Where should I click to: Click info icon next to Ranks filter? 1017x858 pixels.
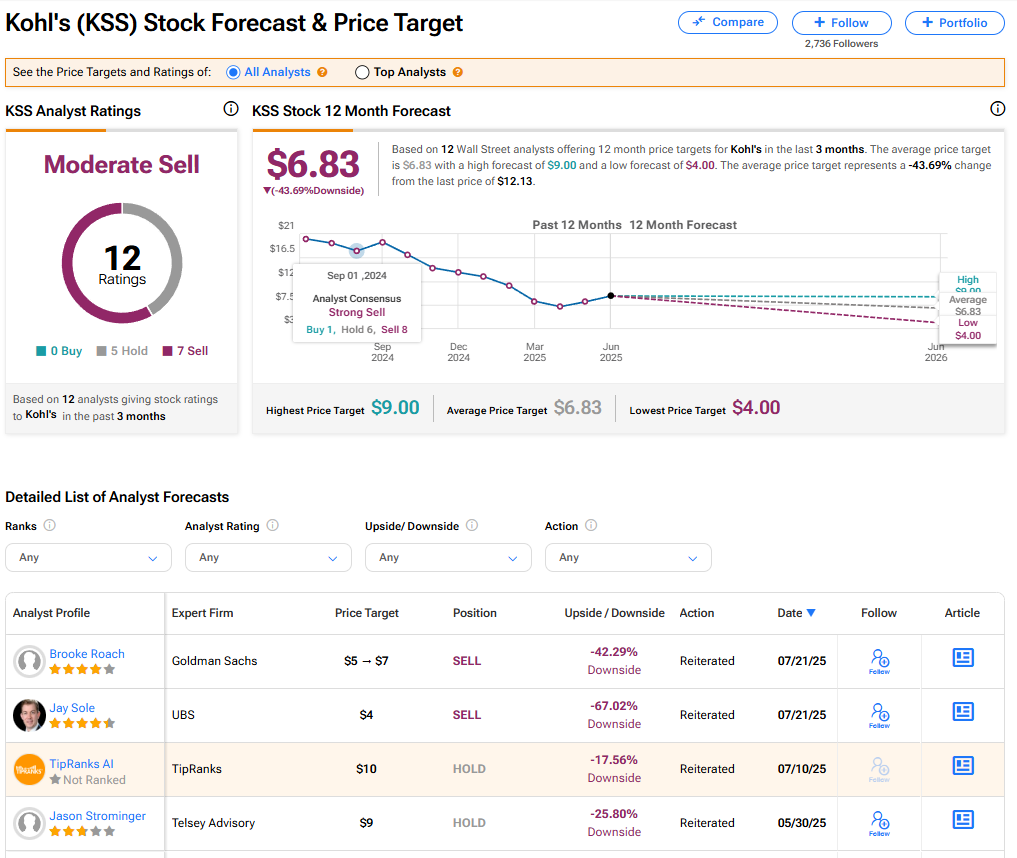coord(50,526)
